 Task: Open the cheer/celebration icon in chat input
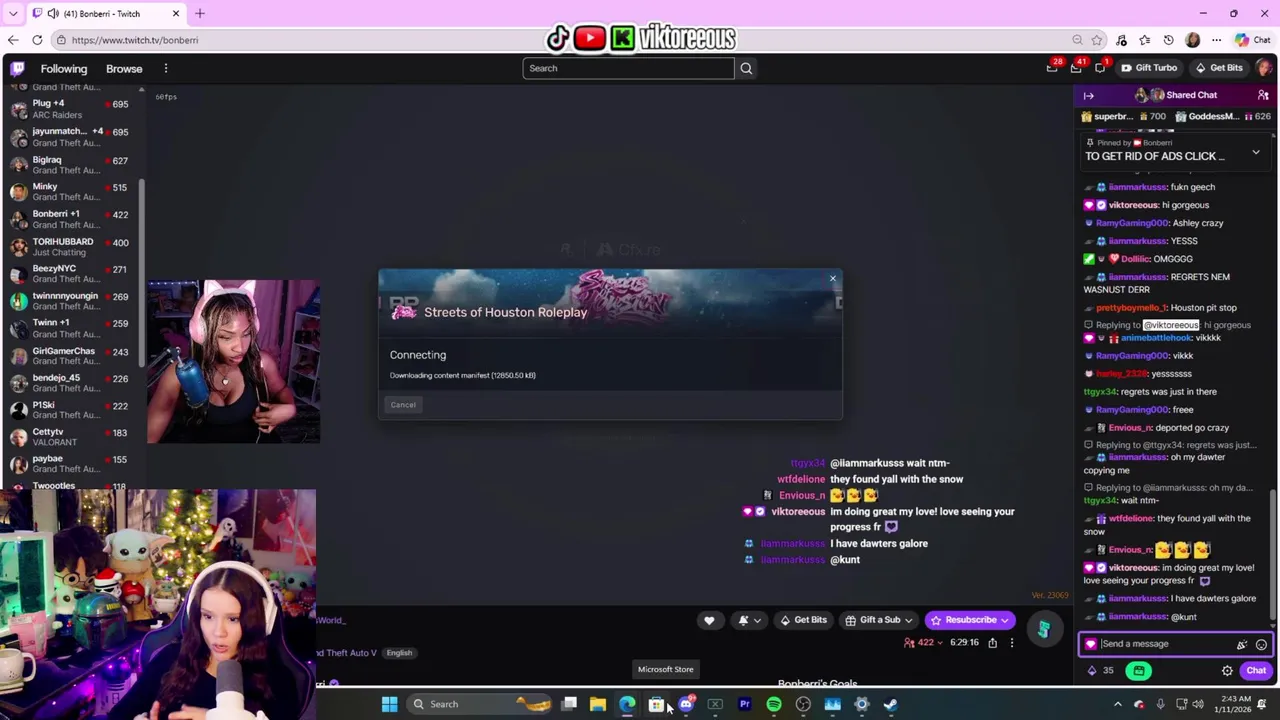pyautogui.click(x=1242, y=645)
